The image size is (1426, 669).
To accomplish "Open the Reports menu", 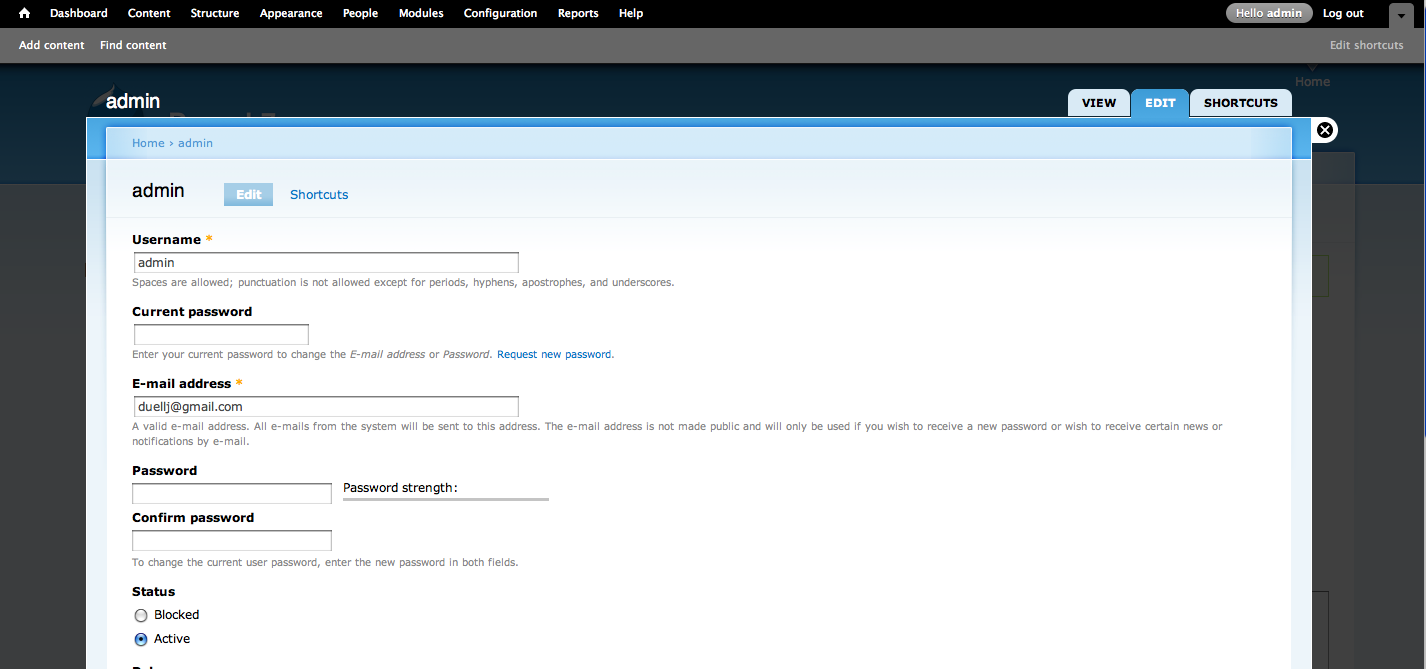I will pyautogui.click(x=577, y=13).
